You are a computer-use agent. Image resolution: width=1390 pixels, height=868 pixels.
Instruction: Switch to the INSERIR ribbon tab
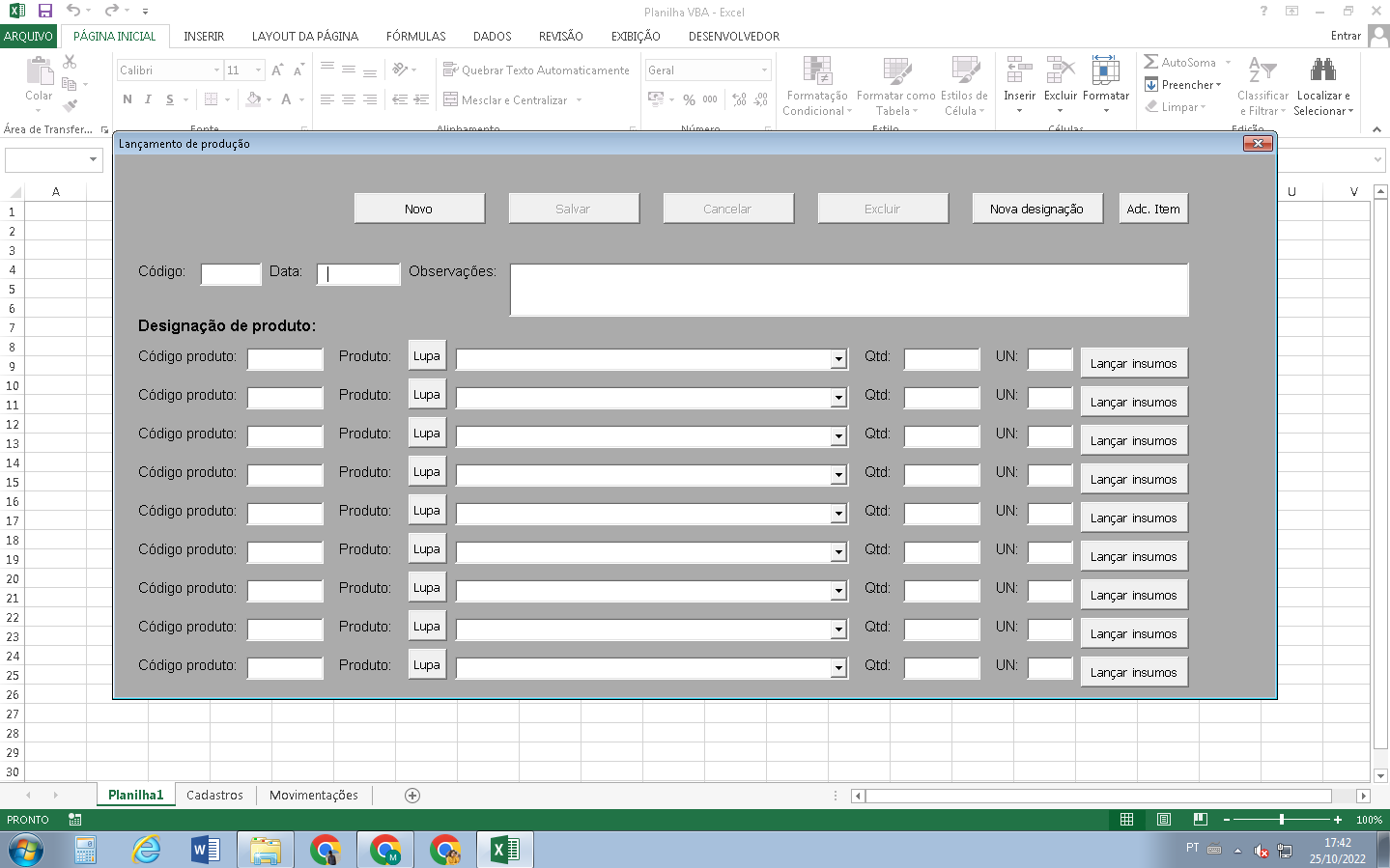[x=204, y=36]
